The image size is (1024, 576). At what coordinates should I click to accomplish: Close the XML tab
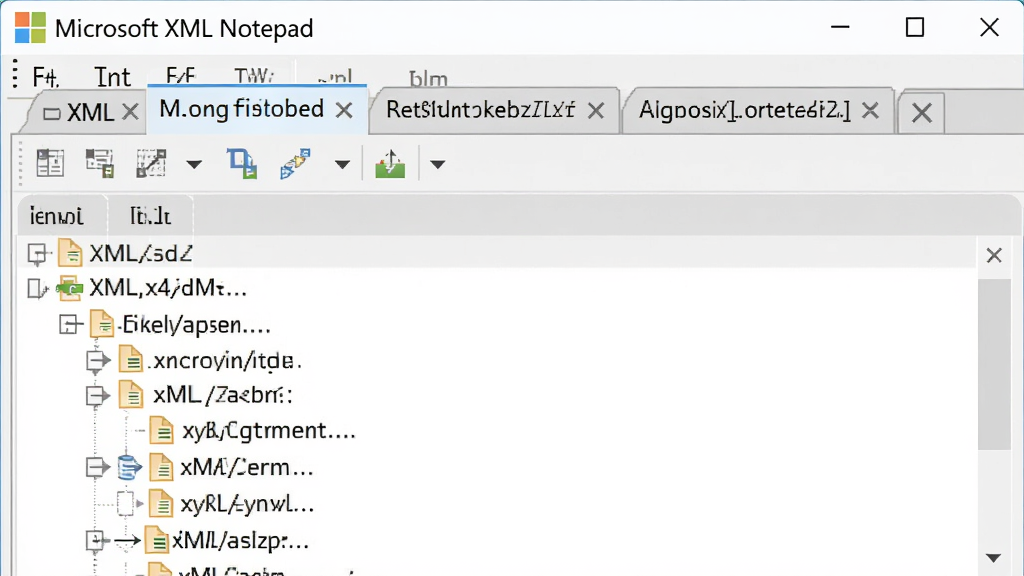(130, 112)
